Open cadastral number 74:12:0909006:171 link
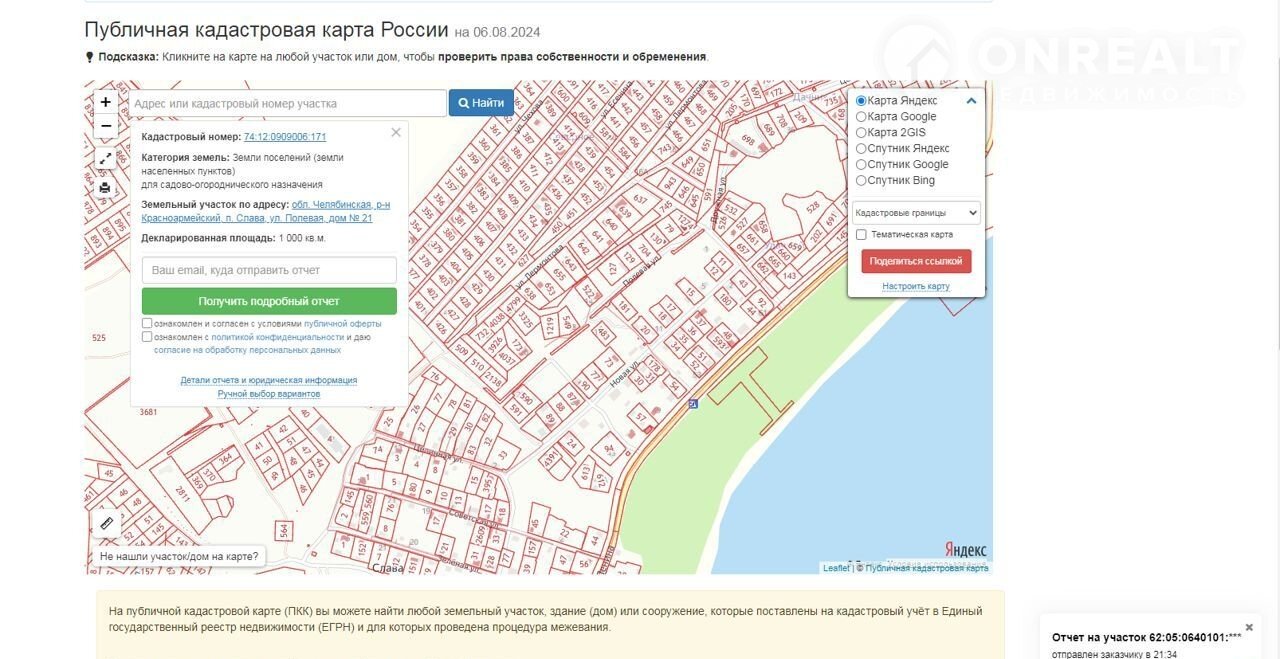 tap(285, 137)
